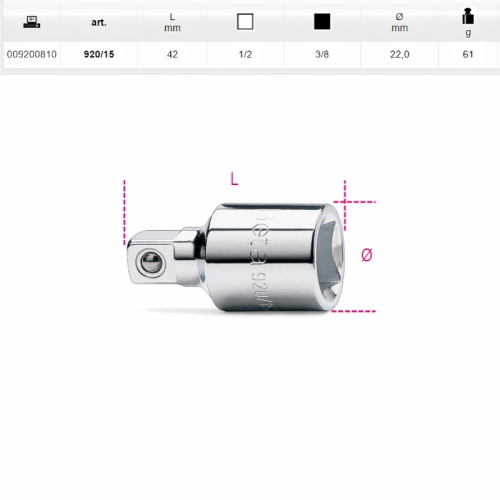Click the female square drive icon
The height and width of the screenshot is (500, 500).
point(245,22)
